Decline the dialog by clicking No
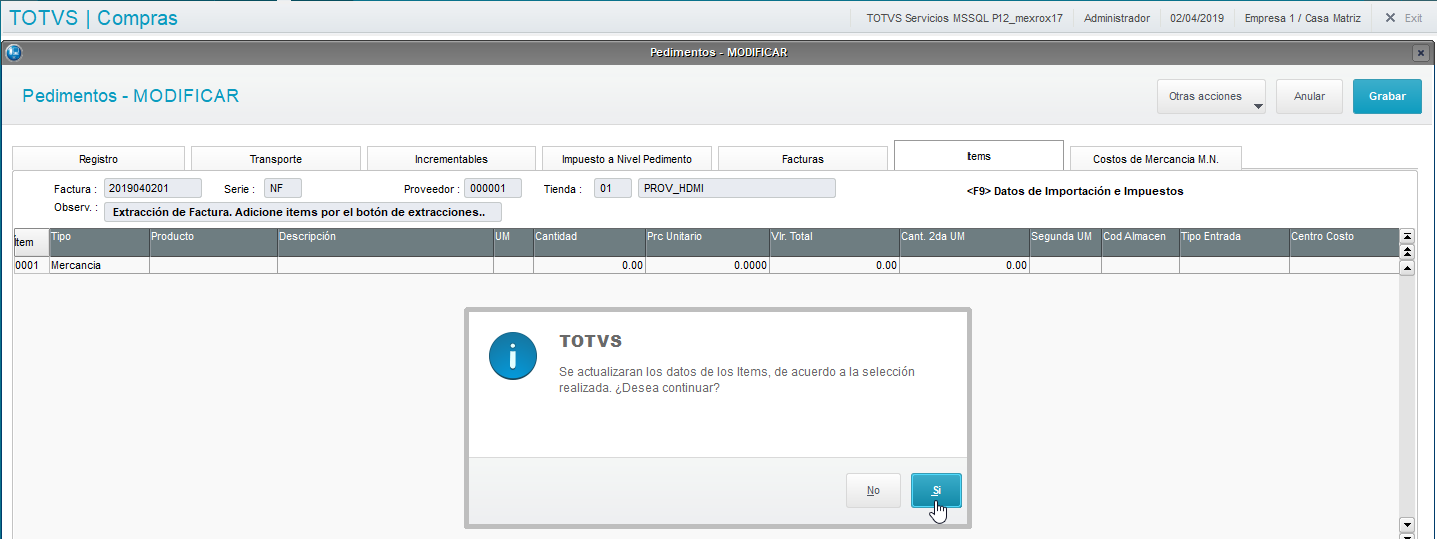 [873, 490]
